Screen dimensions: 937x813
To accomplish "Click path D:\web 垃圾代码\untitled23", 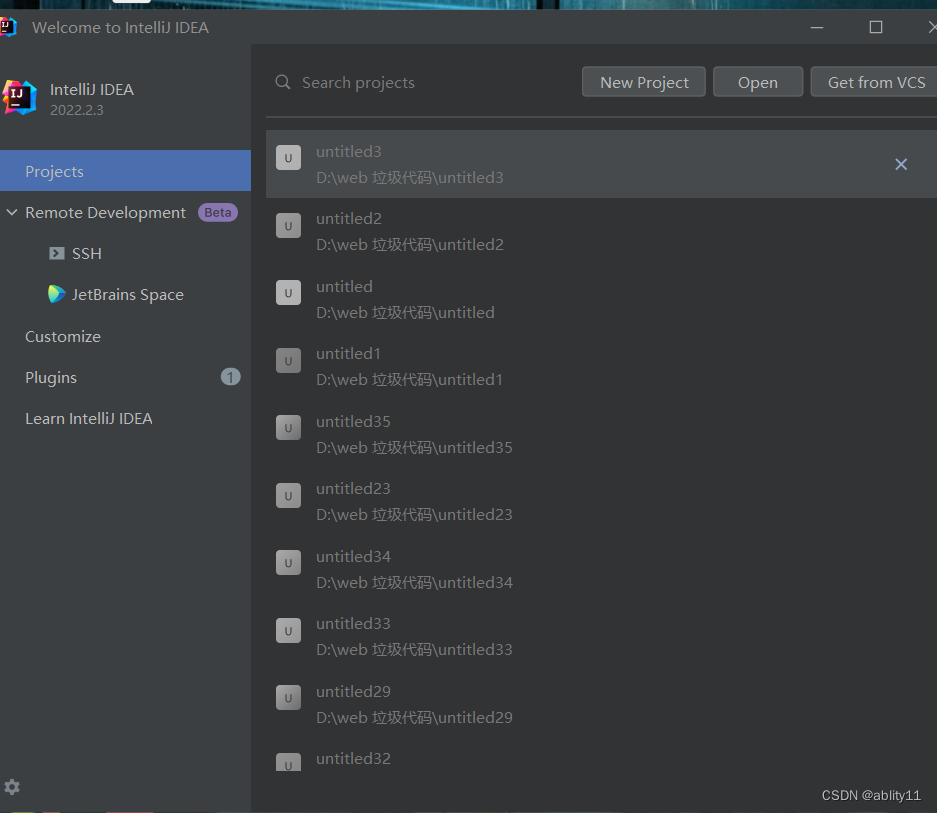I will [414, 515].
